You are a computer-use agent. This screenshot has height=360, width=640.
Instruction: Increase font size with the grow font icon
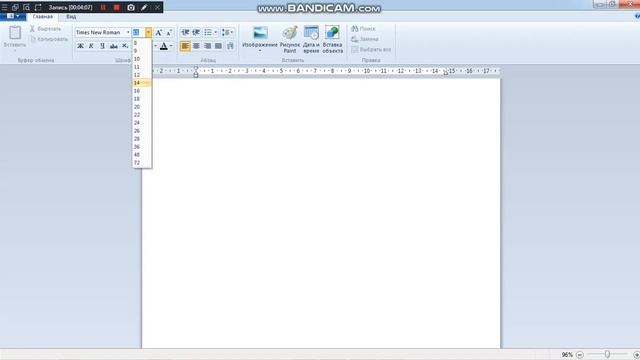pos(159,32)
